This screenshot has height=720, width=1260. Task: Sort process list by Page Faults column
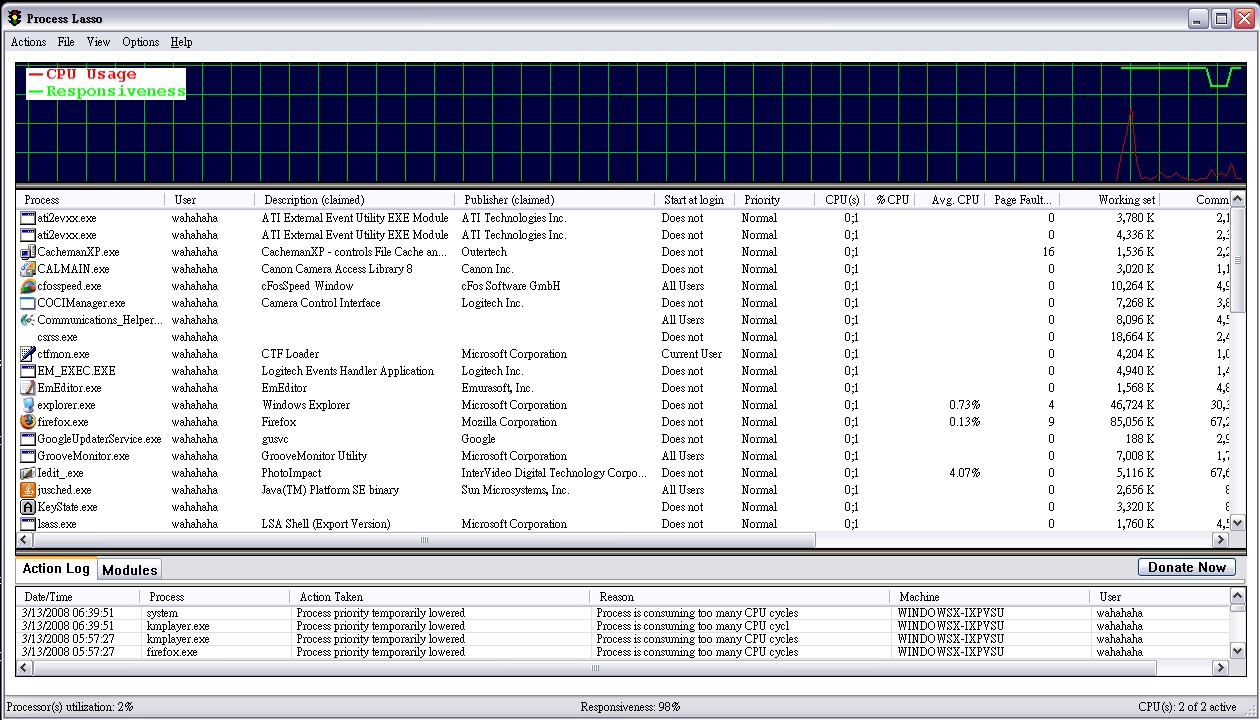pos(1022,200)
